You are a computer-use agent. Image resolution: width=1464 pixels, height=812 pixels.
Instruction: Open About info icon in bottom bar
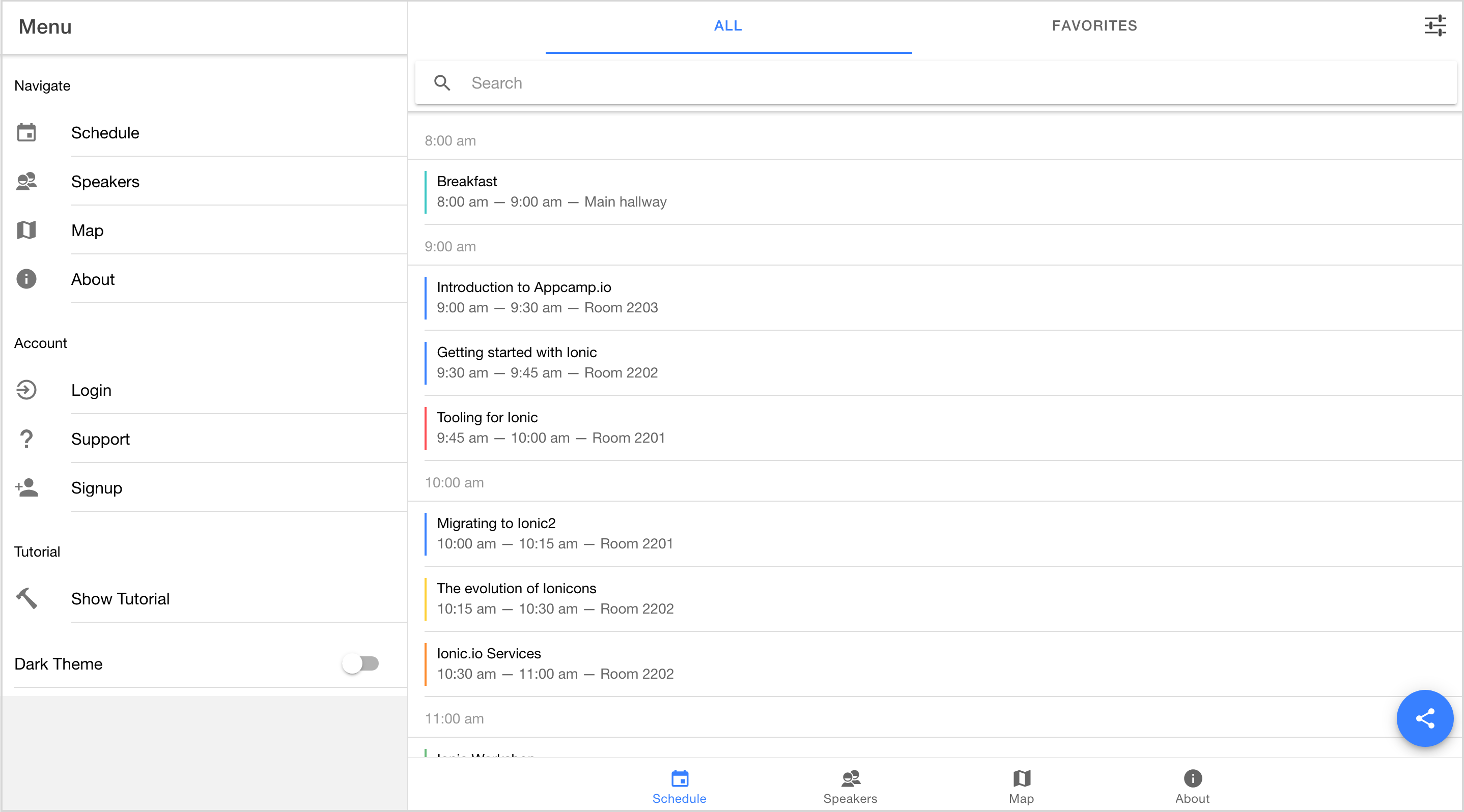tap(1192, 778)
